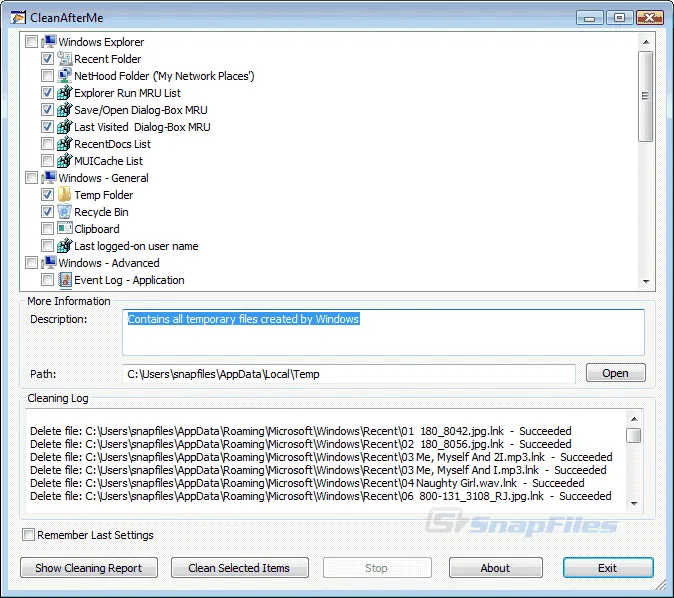Click the CleanAfterMe title bar app icon

12,17
